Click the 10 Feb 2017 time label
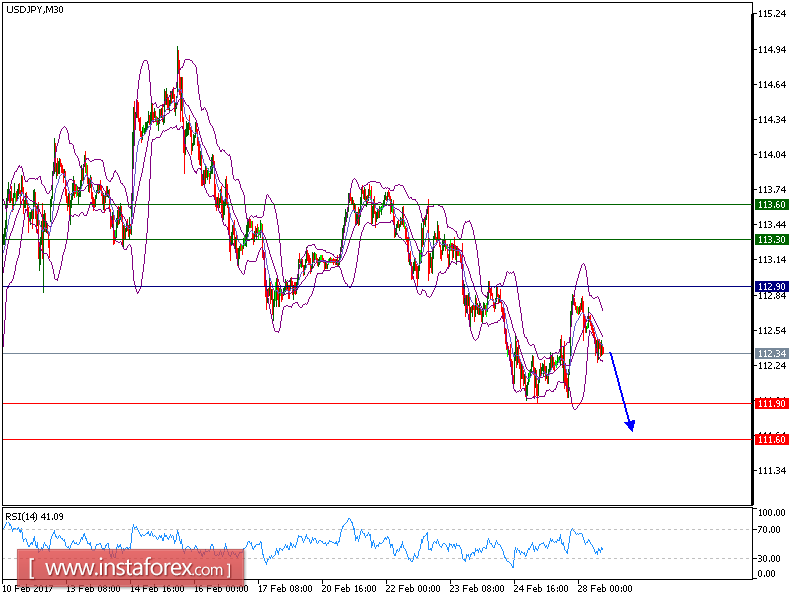The height and width of the screenshot is (600, 800). (28, 590)
